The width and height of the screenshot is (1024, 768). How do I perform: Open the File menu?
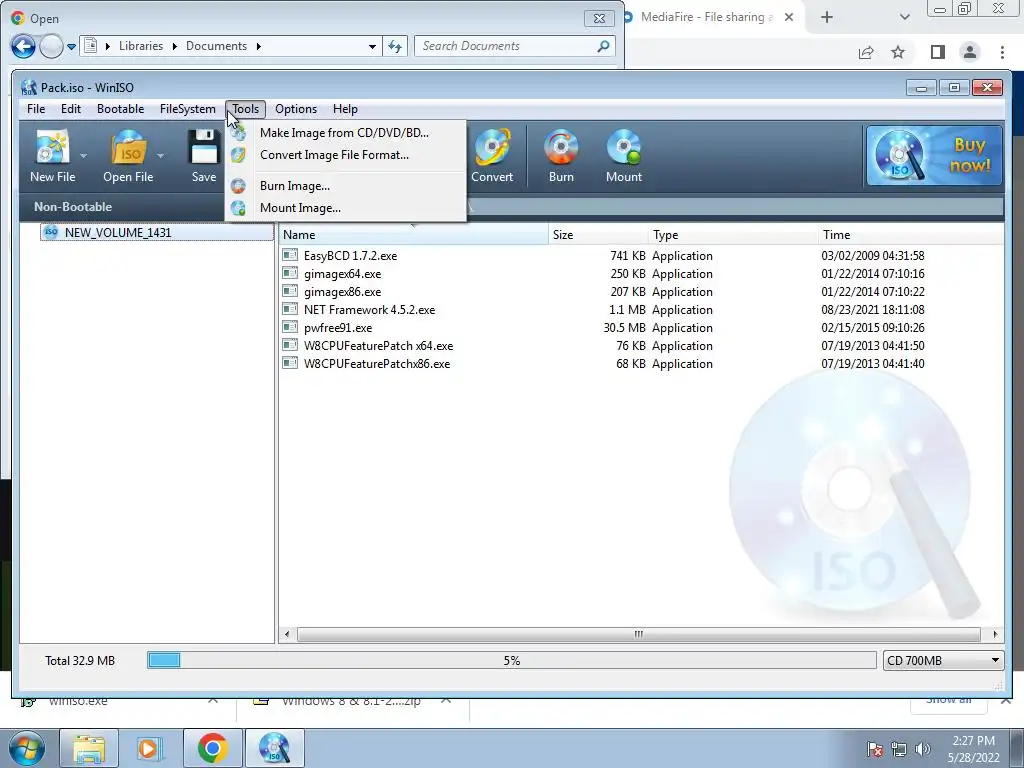(x=36, y=109)
